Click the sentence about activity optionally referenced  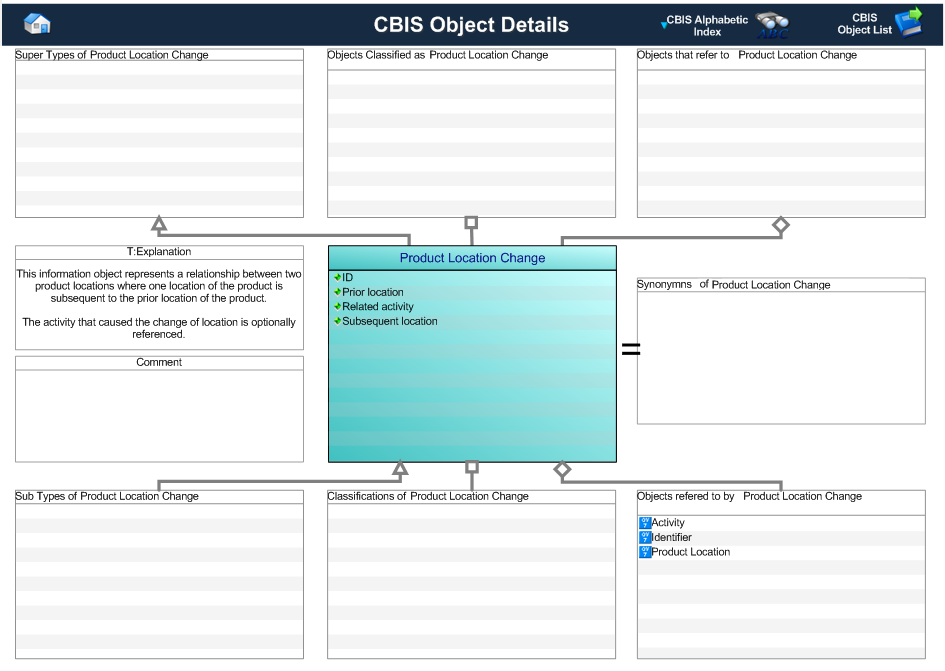[x=159, y=328]
